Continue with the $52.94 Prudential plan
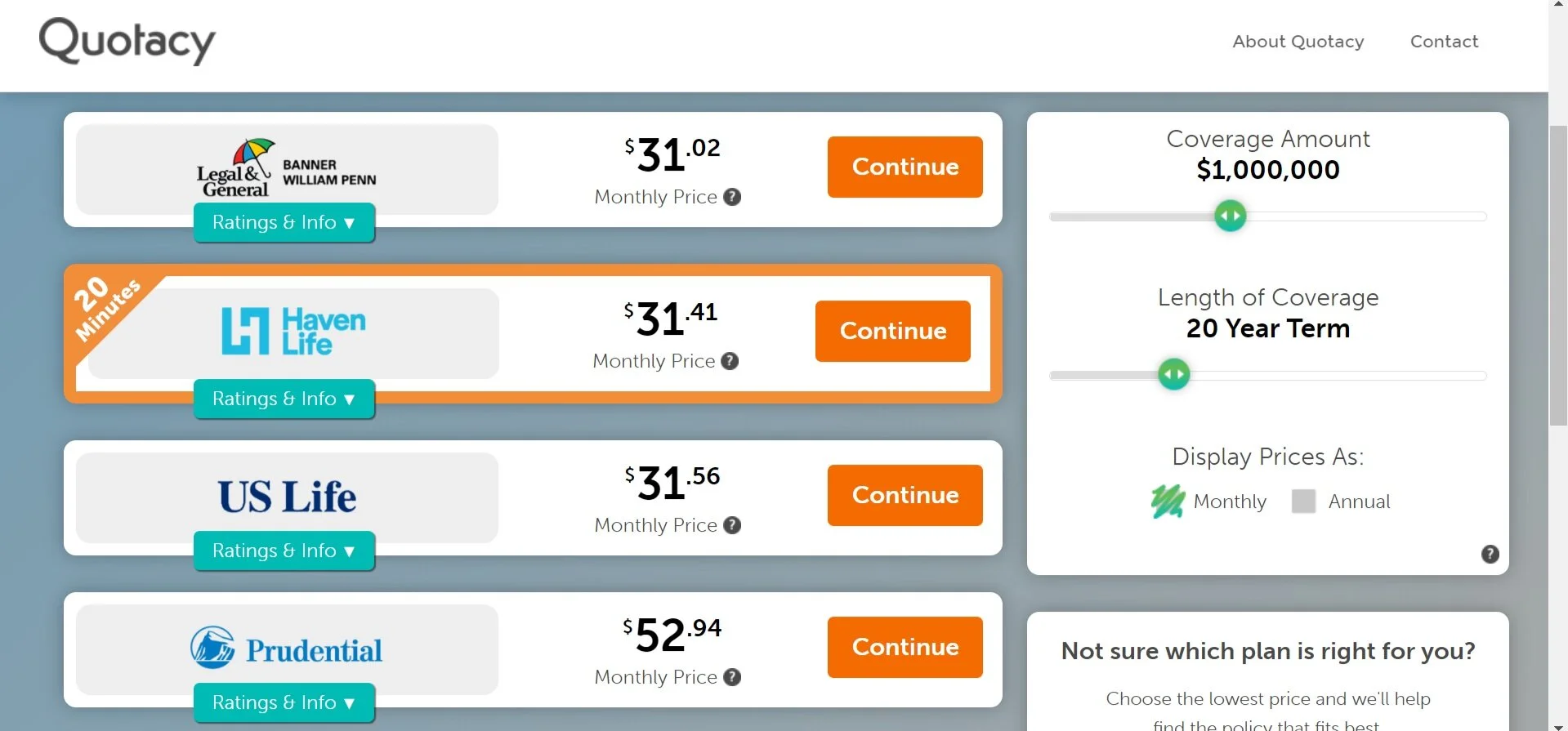Image resolution: width=1568 pixels, height=731 pixels. click(x=905, y=647)
